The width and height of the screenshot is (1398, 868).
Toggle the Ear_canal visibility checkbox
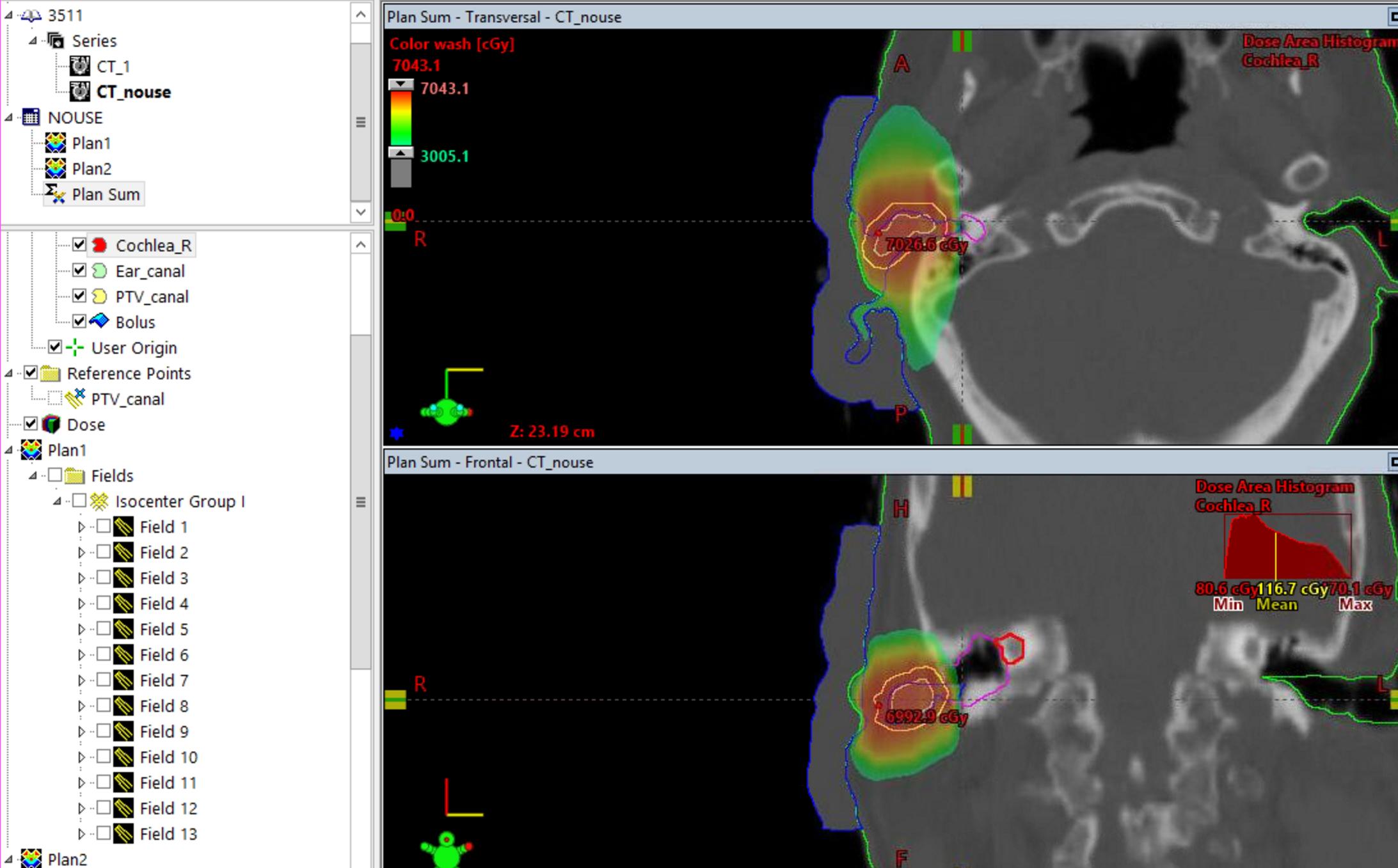click(79, 271)
